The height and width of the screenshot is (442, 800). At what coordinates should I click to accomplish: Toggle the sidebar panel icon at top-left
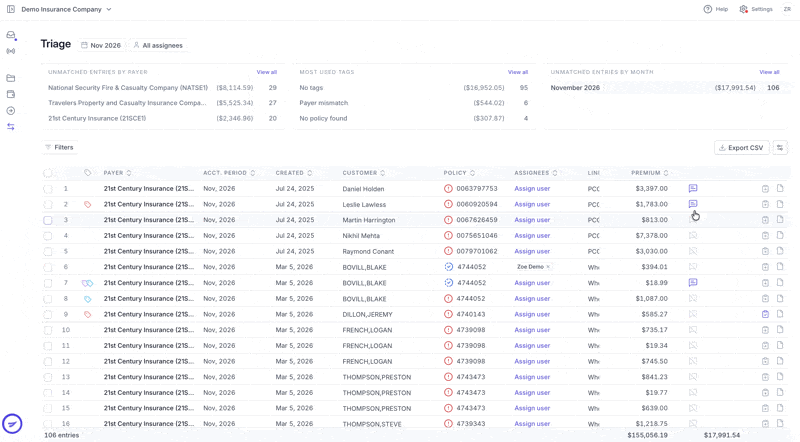tap(11, 9)
